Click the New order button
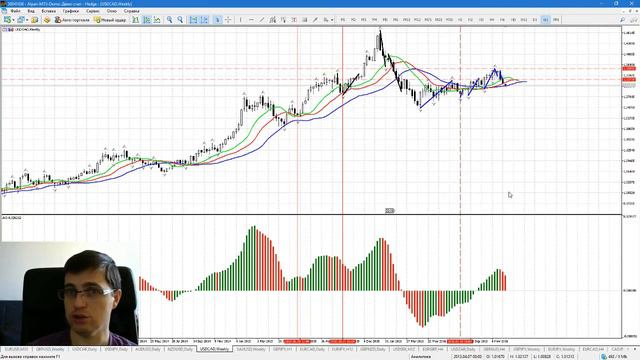640x360 pixels. pos(110,20)
